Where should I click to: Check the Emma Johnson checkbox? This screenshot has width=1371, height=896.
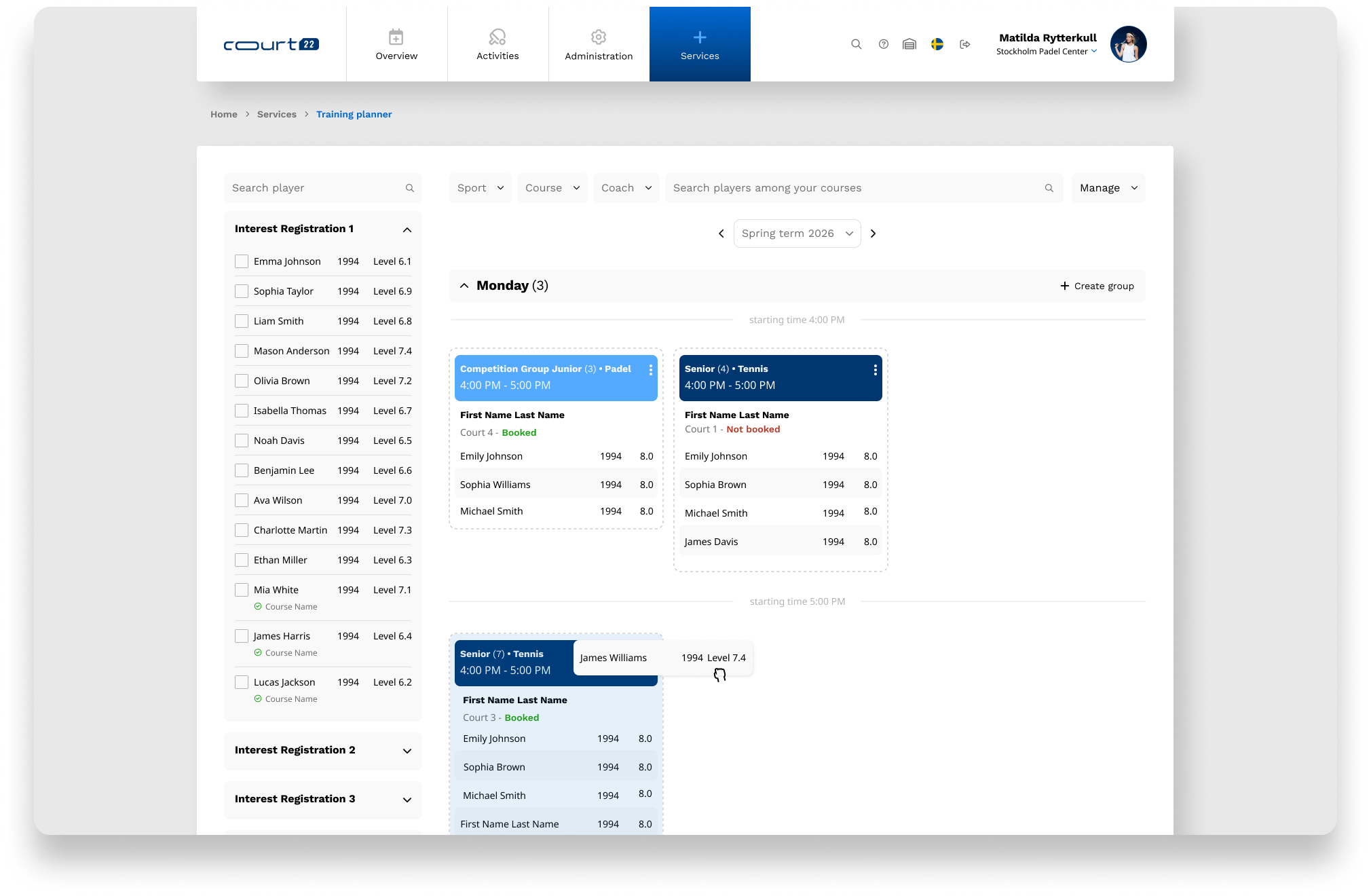tap(242, 261)
